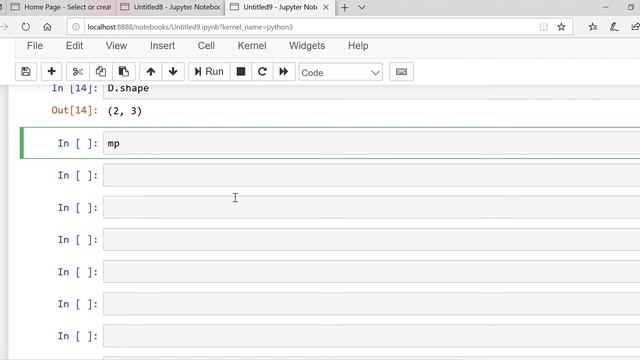Click the fifth empty cell below mp

click(x=371, y=304)
